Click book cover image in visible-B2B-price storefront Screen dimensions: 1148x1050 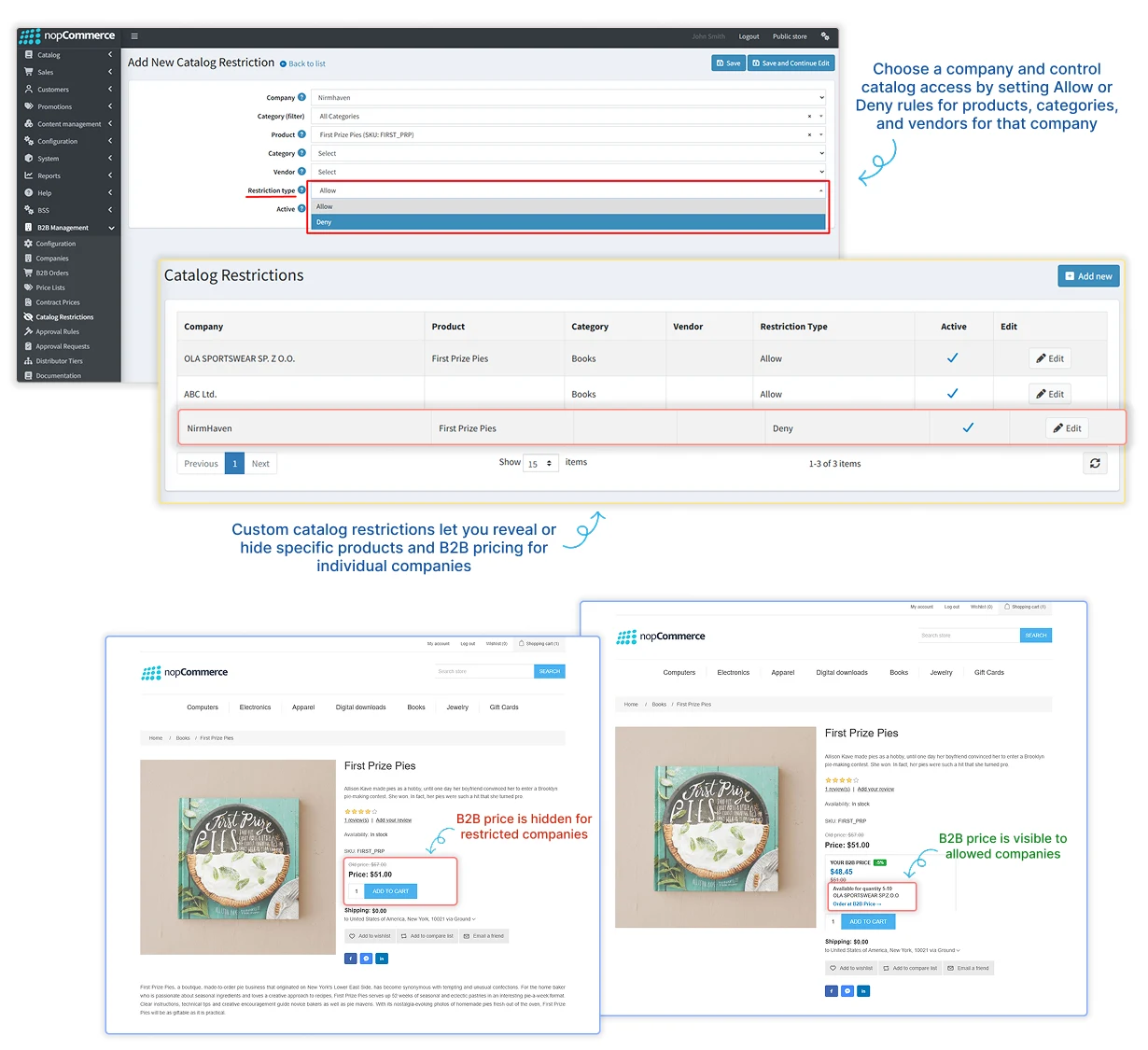pyautogui.click(x=716, y=827)
